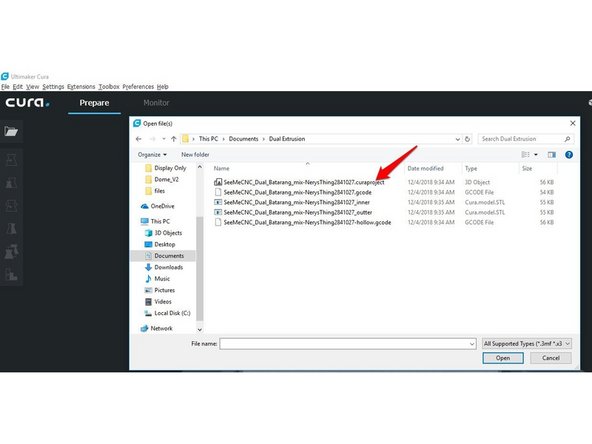Screen dimensions: 592x444
Task: Click the navigation pane scroll-down arrow
Action: 200,330
